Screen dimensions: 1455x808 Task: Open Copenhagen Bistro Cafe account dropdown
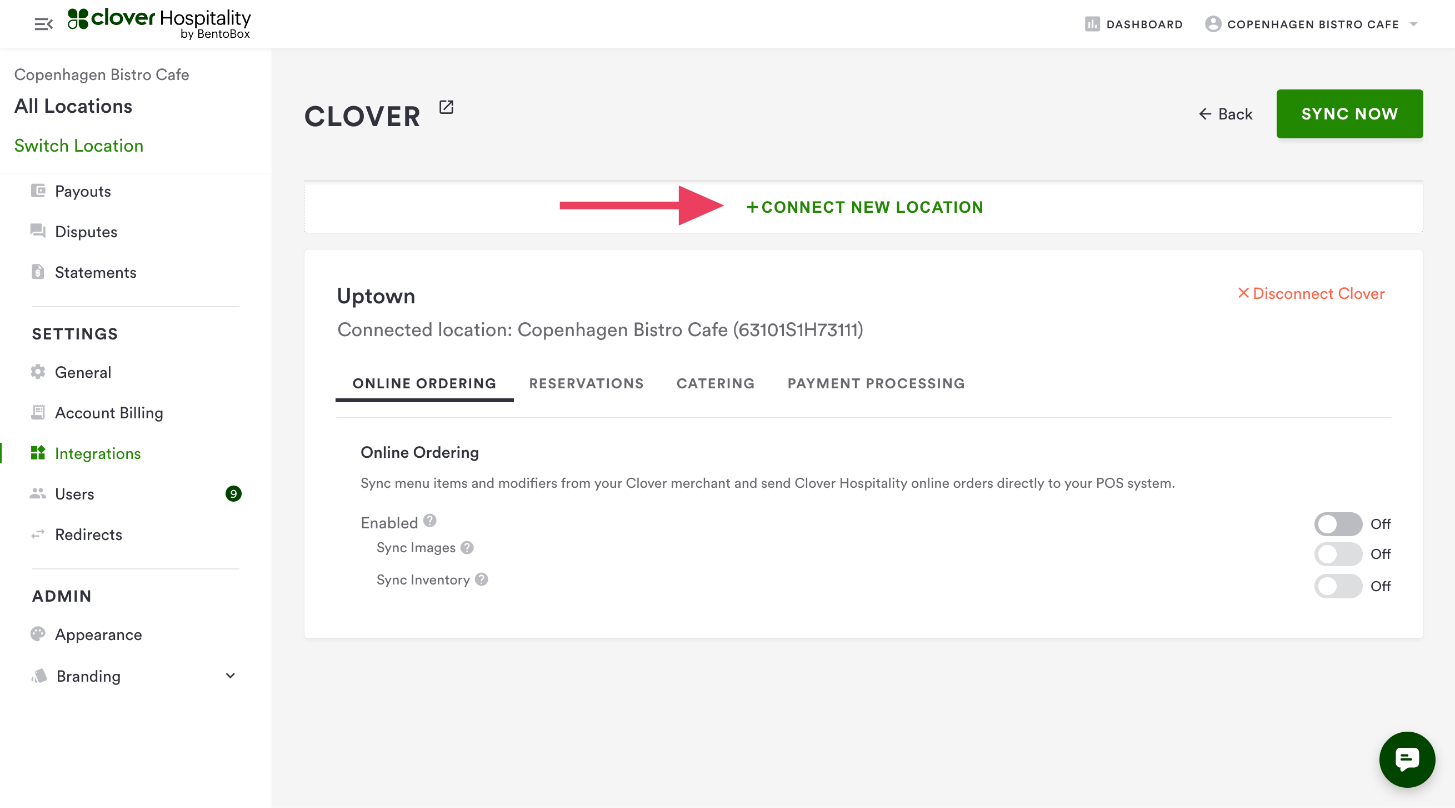[x=1314, y=24]
